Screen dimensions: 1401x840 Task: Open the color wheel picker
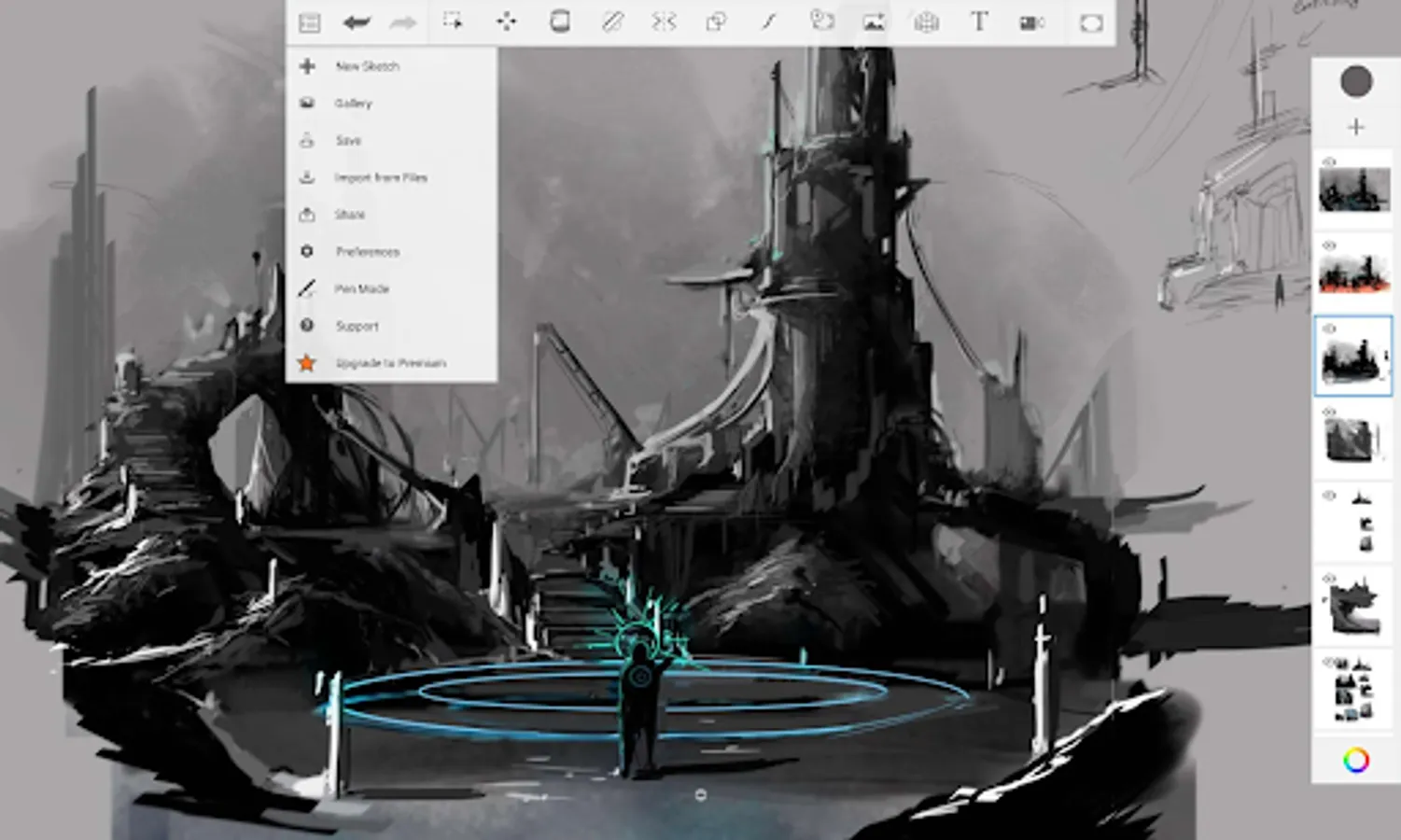click(1355, 760)
